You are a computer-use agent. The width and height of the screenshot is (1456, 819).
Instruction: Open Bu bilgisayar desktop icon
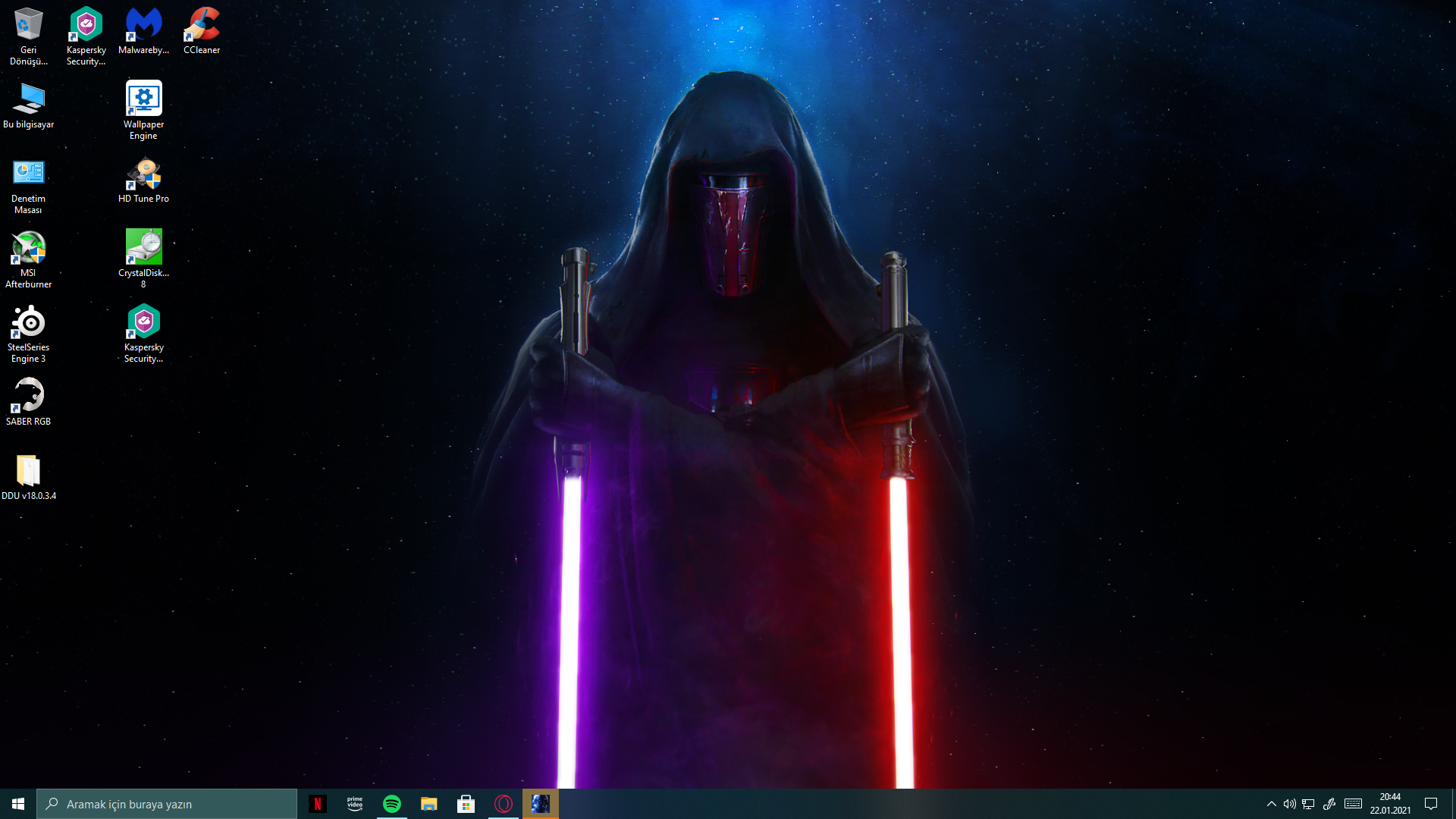[28, 99]
